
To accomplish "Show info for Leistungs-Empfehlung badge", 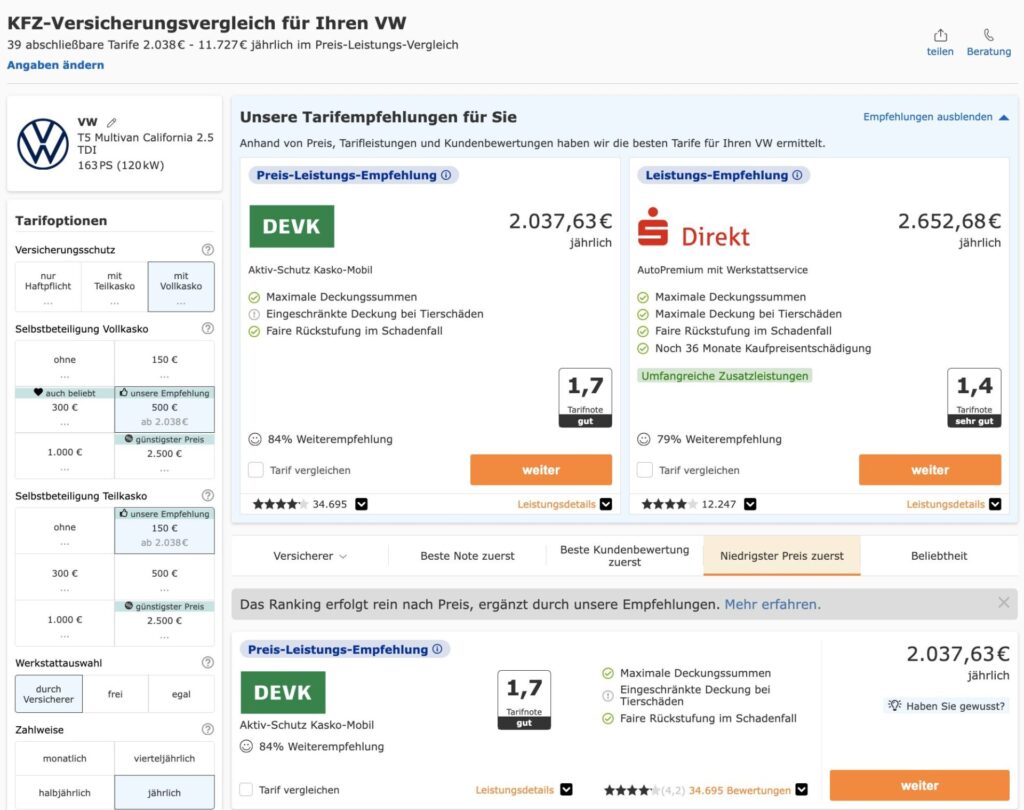I will (x=797, y=175).
